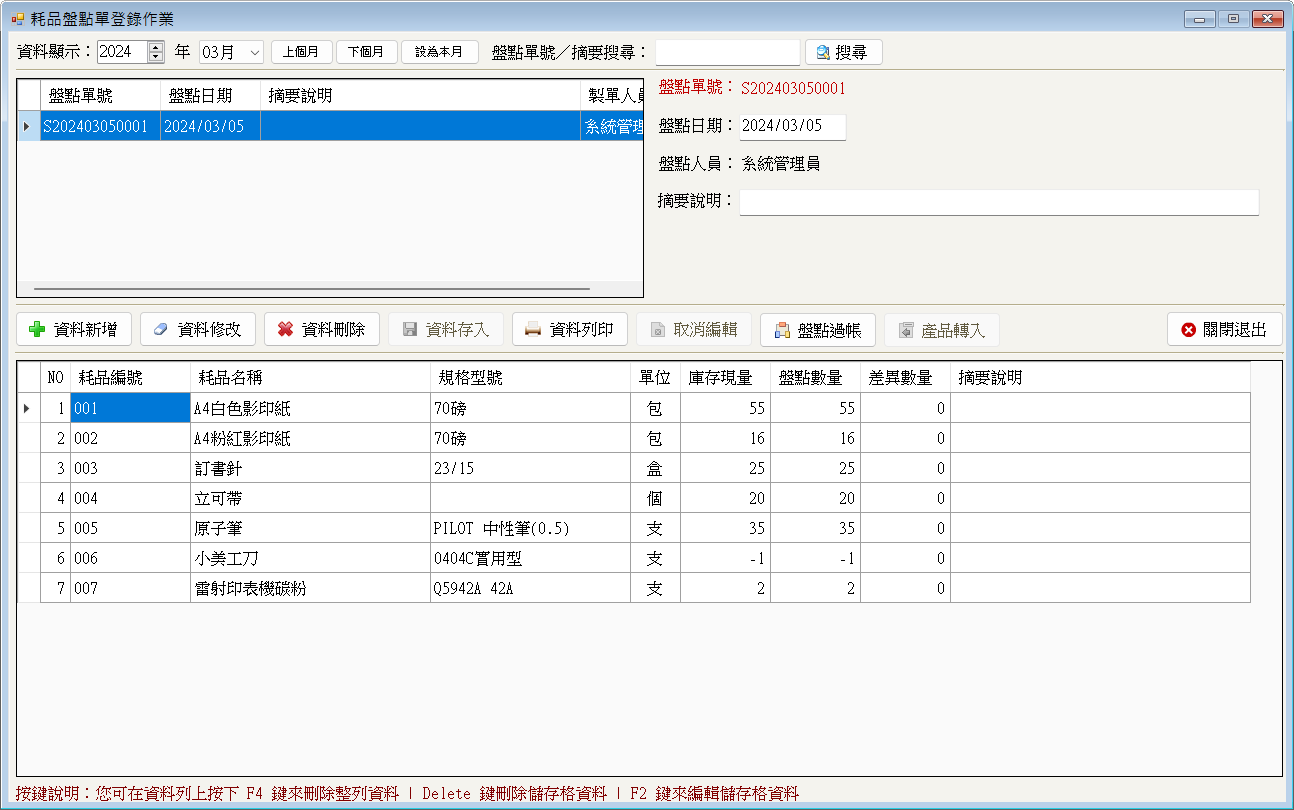Click the 小美工刀 item name cell
The height and width of the screenshot is (810, 1294).
[310, 558]
